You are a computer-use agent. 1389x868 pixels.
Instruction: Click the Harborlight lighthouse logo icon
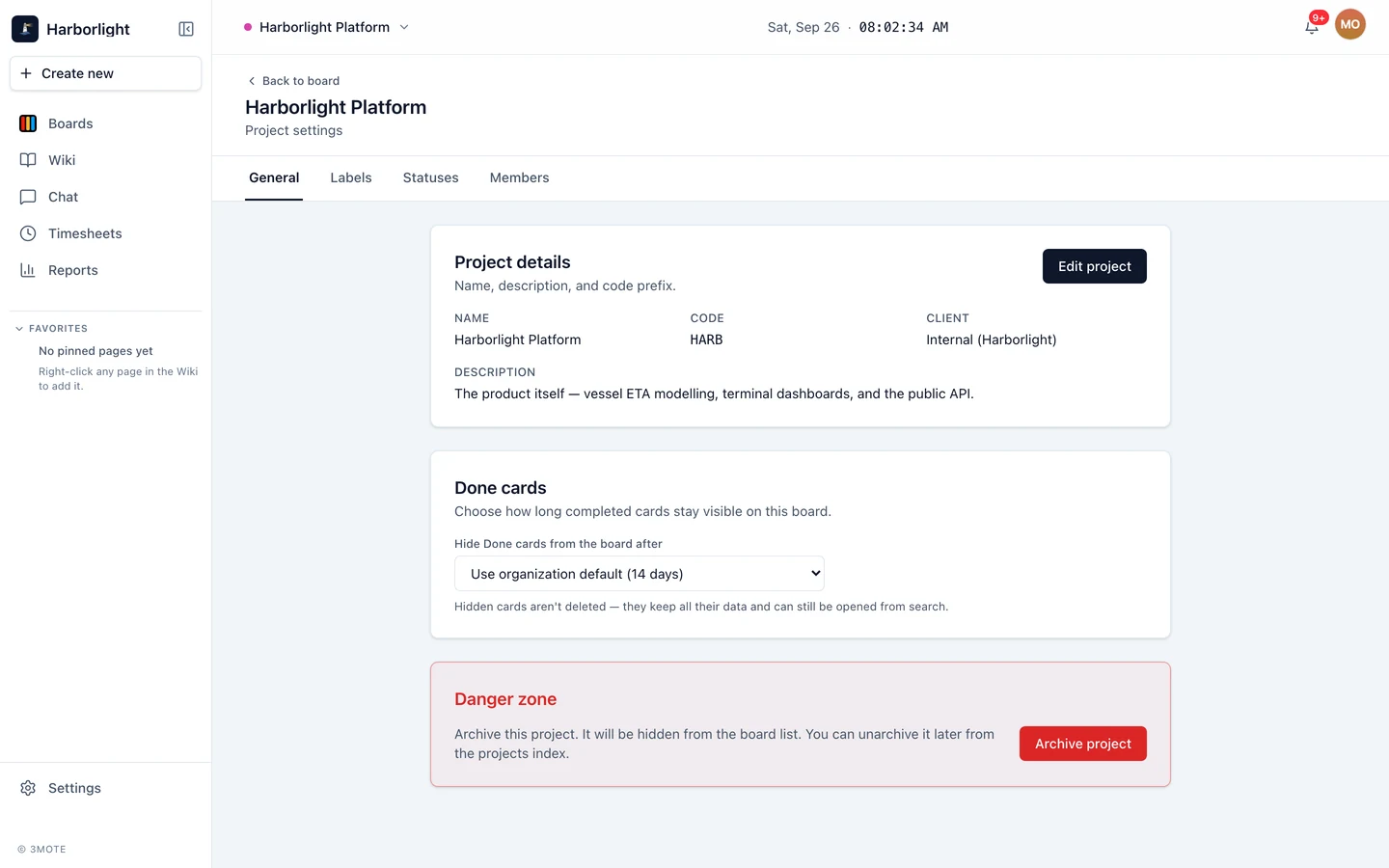point(25,29)
